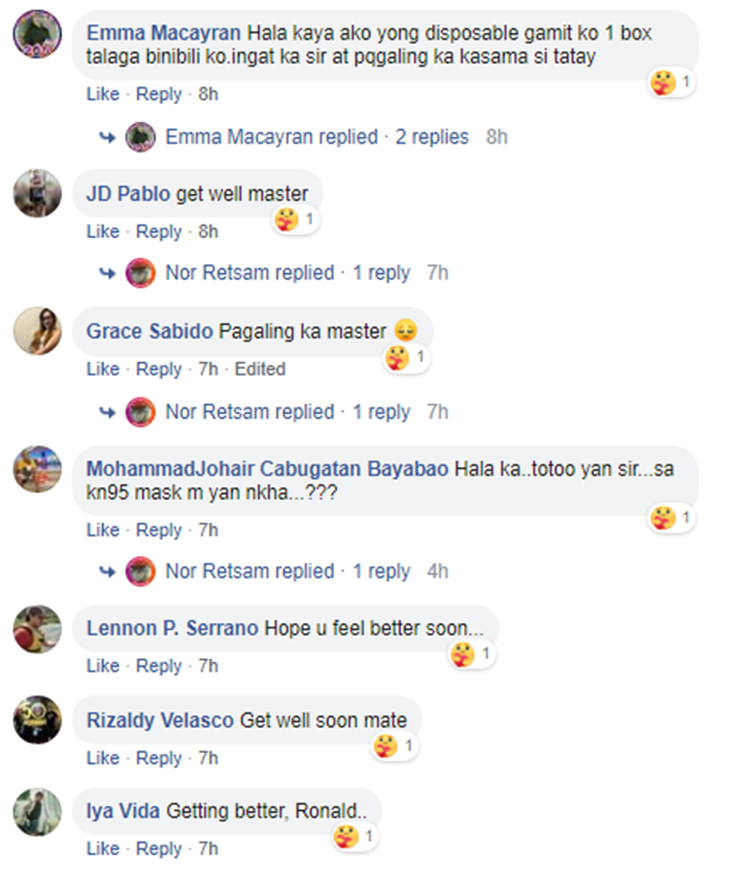This screenshot has height=872, width=750.
Task: Expand Emma Macayran's 2 replies
Action: [431, 137]
